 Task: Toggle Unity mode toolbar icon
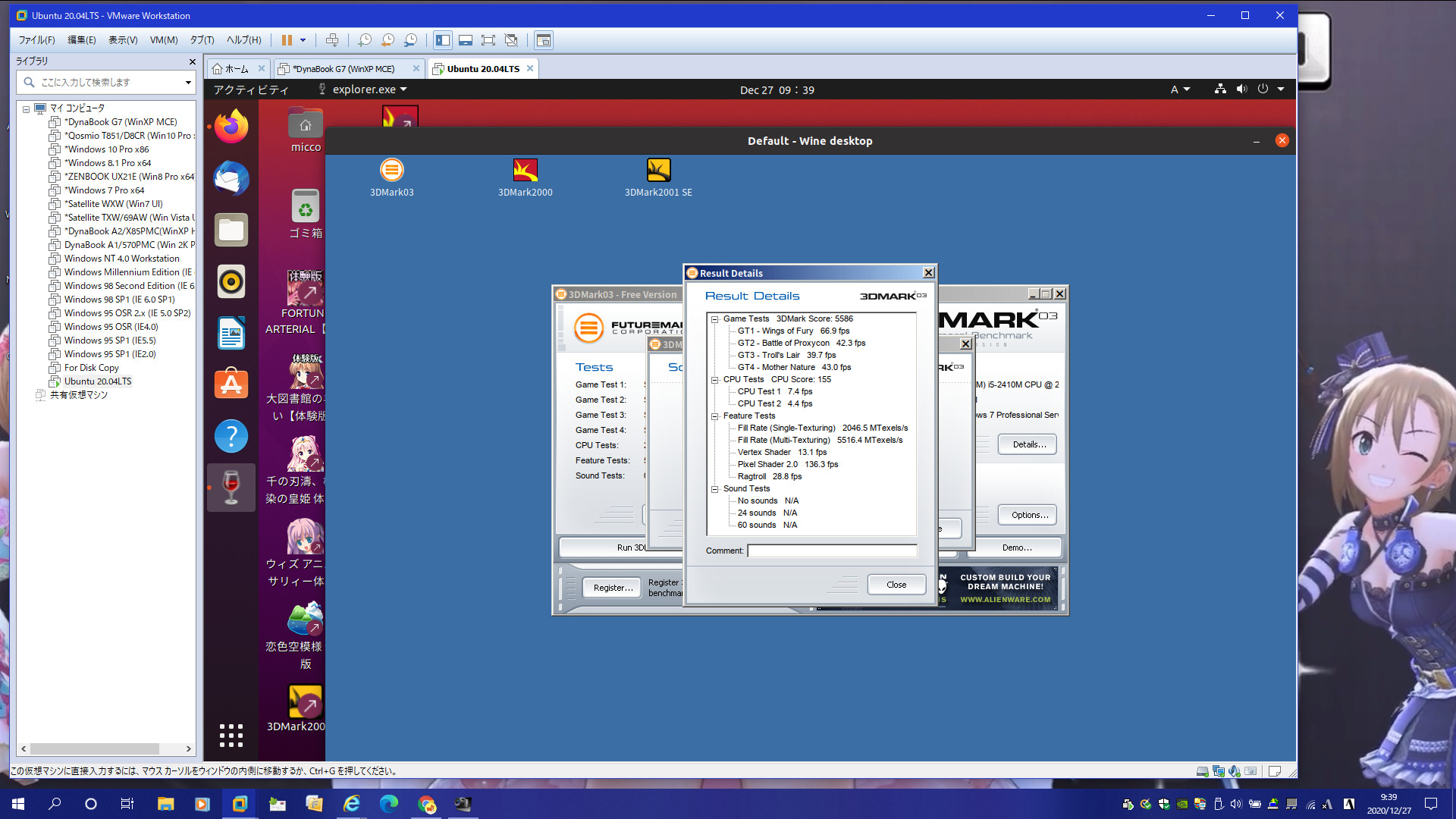click(511, 40)
